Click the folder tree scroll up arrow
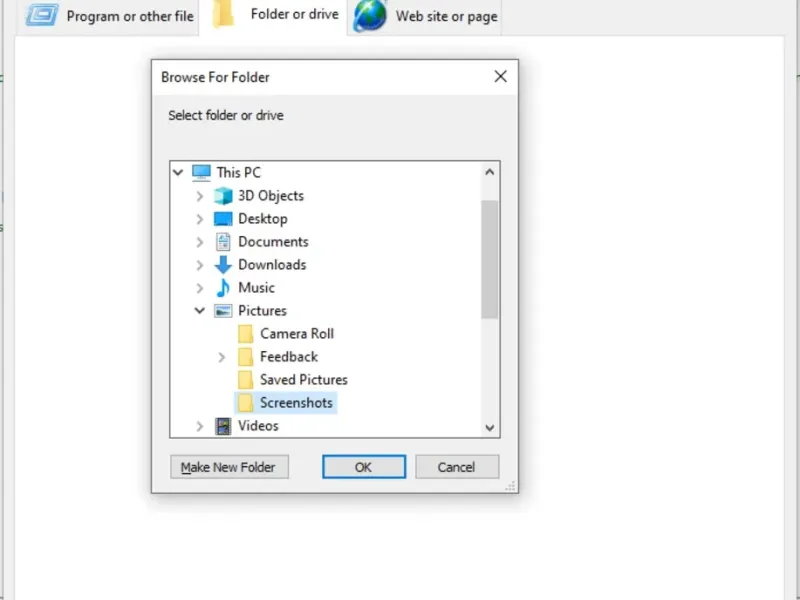Viewport: 800px width, 600px height. point(490,172)
